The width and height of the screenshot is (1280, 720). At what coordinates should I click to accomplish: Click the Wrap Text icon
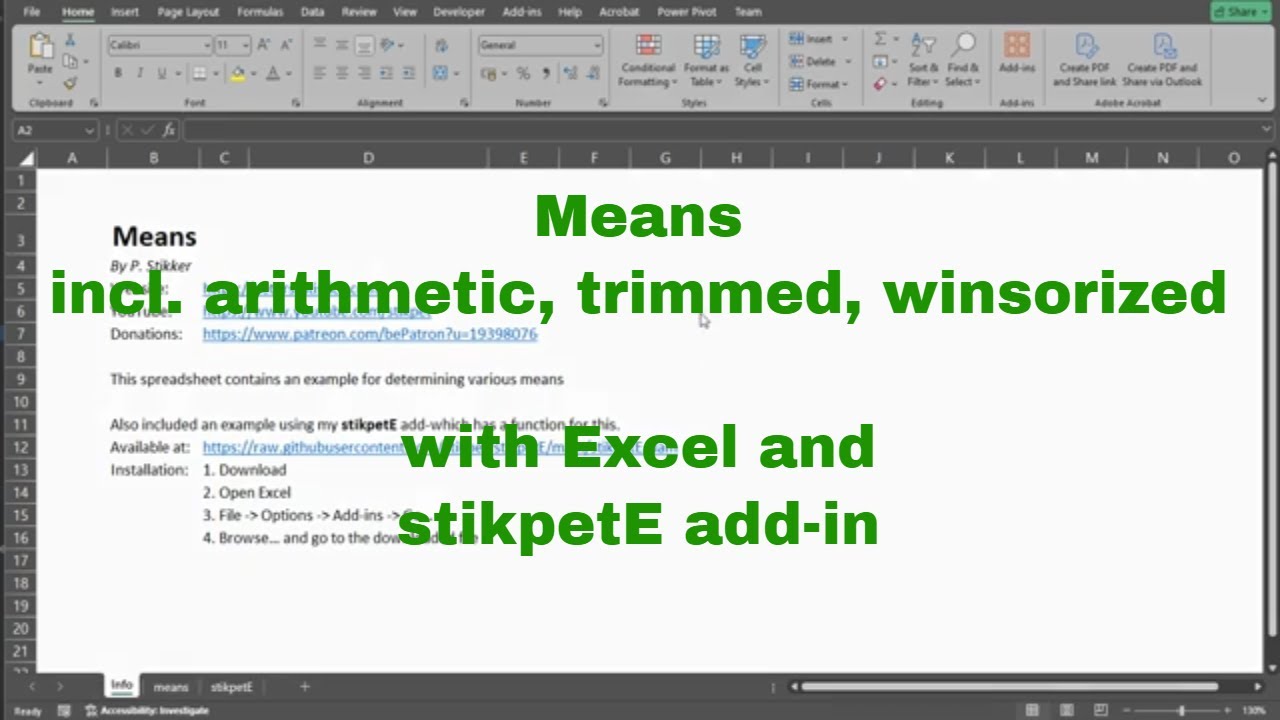[x=442, y=46]
